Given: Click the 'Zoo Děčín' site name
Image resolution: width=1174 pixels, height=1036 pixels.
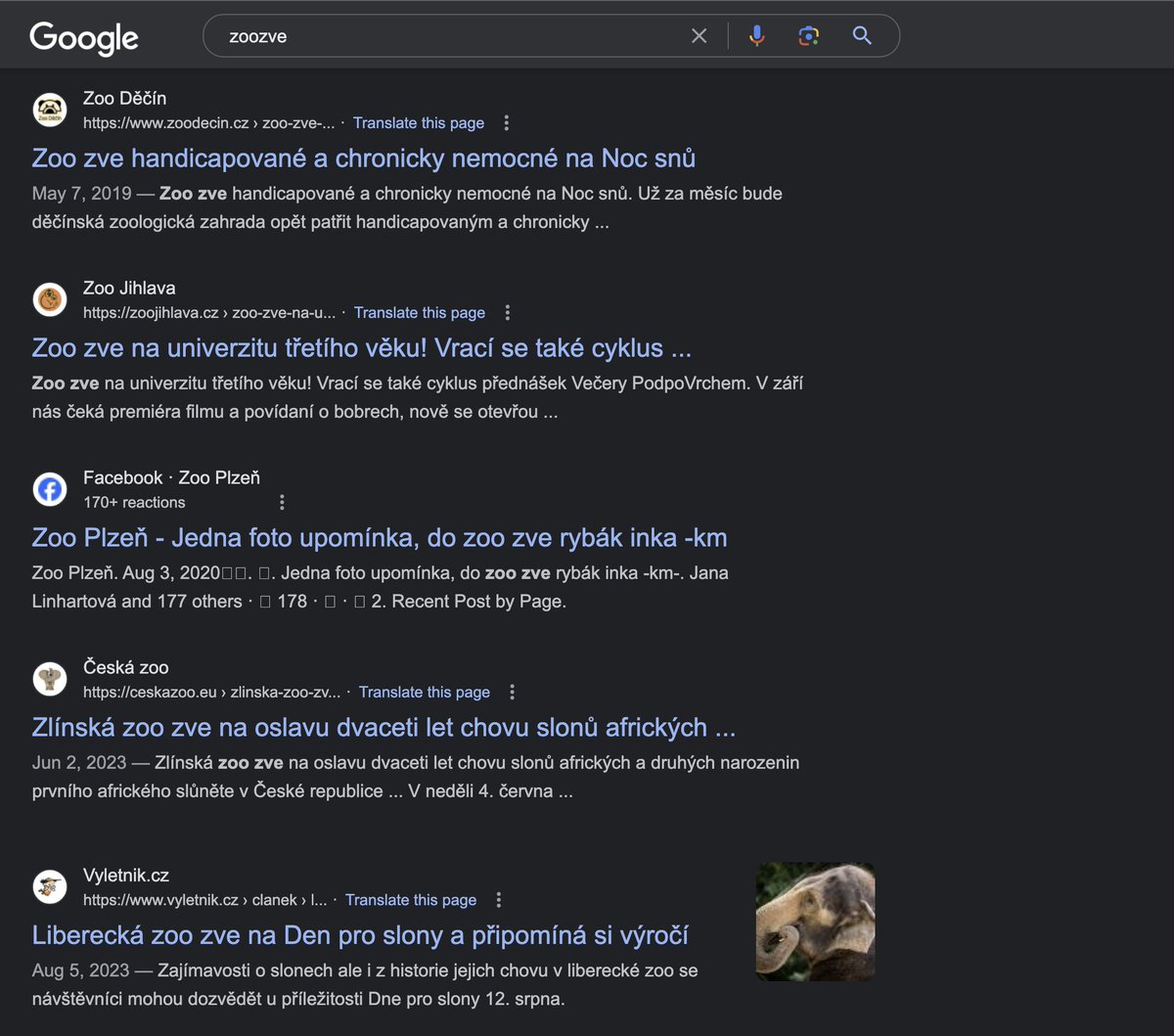Looking at the screenshot, I should click(x=125, y=99).
